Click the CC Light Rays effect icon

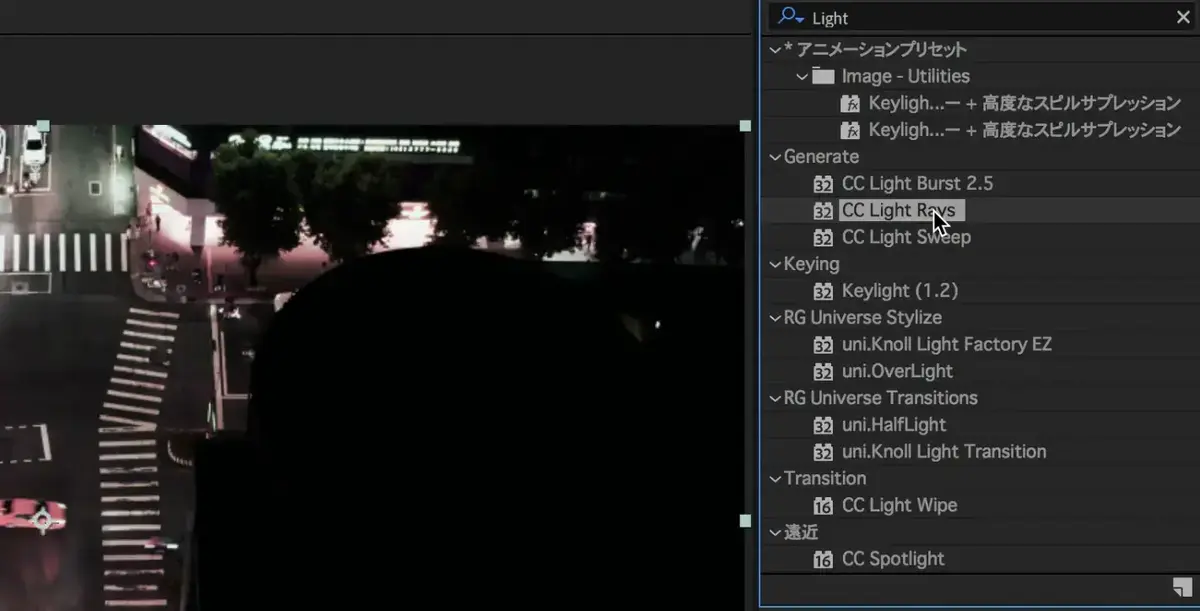pos(823,211)
